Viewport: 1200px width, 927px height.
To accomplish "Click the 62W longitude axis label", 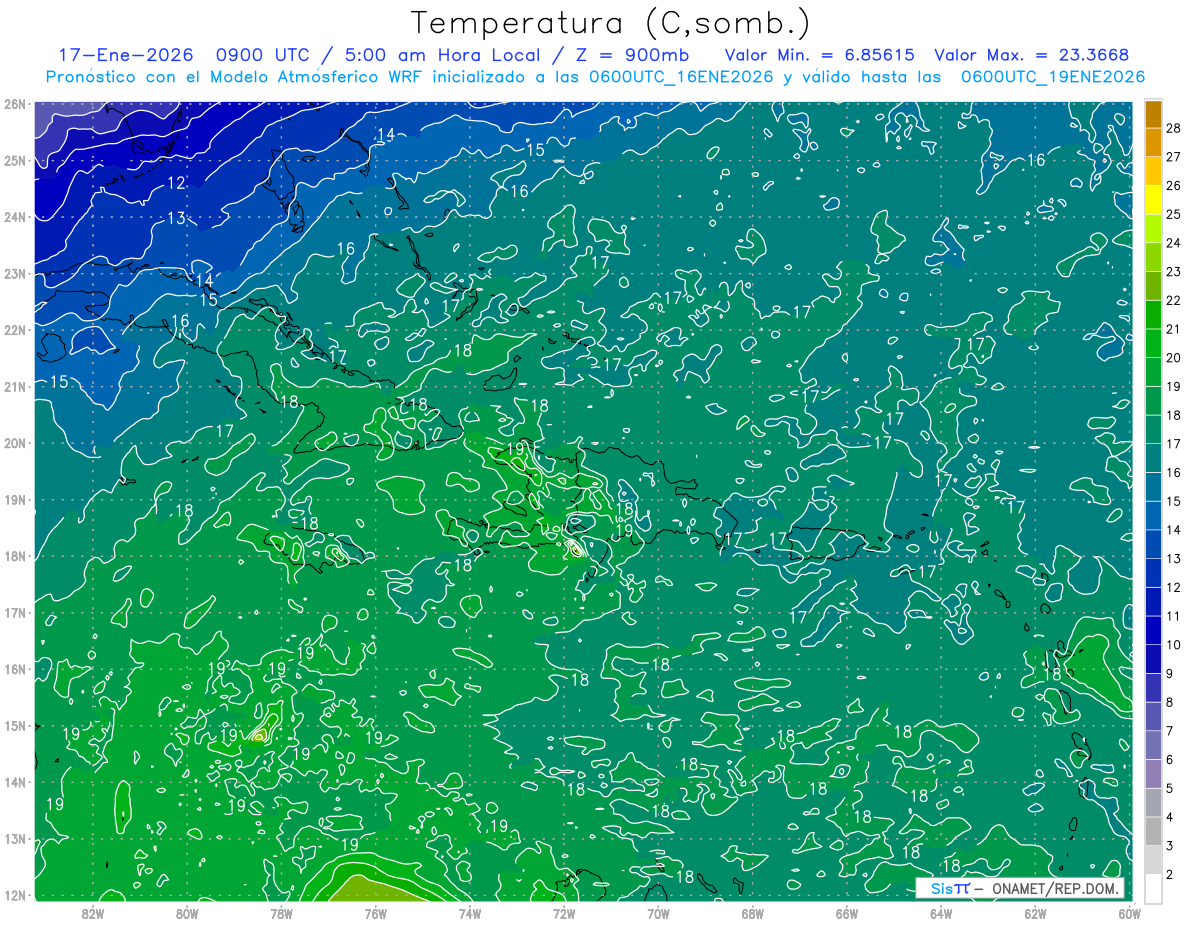I will tap(1035, 913).
